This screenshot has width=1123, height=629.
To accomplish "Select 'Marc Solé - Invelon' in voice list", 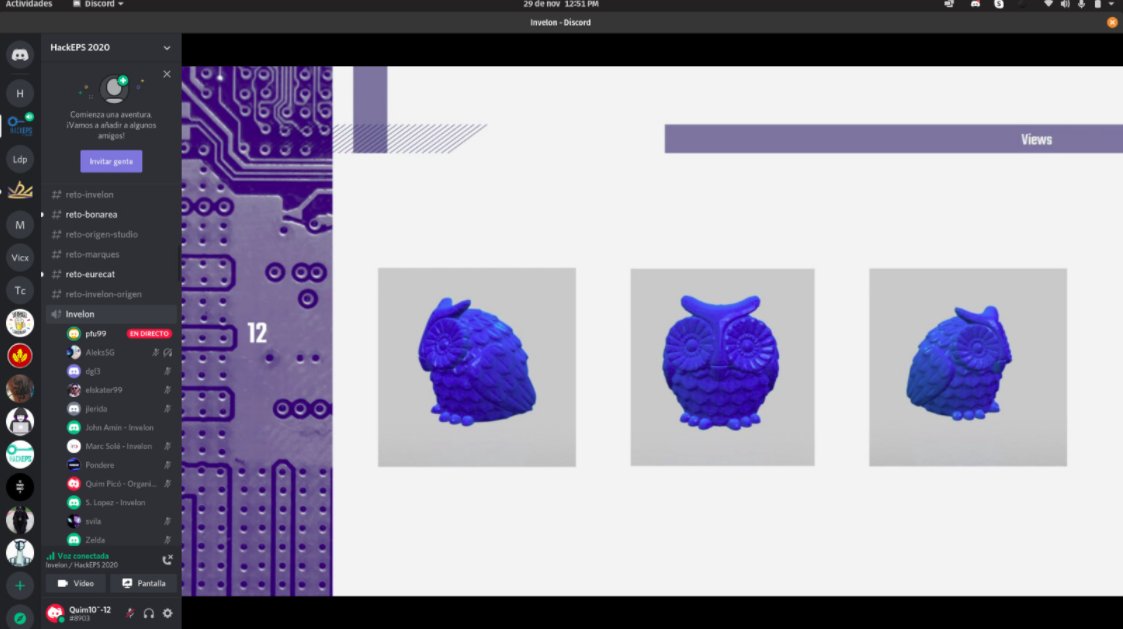I will click(119, 446).
